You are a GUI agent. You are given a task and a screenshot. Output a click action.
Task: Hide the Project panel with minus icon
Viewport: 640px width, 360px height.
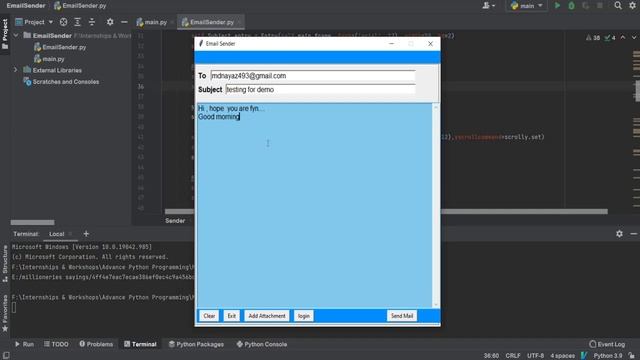[124, 22]
